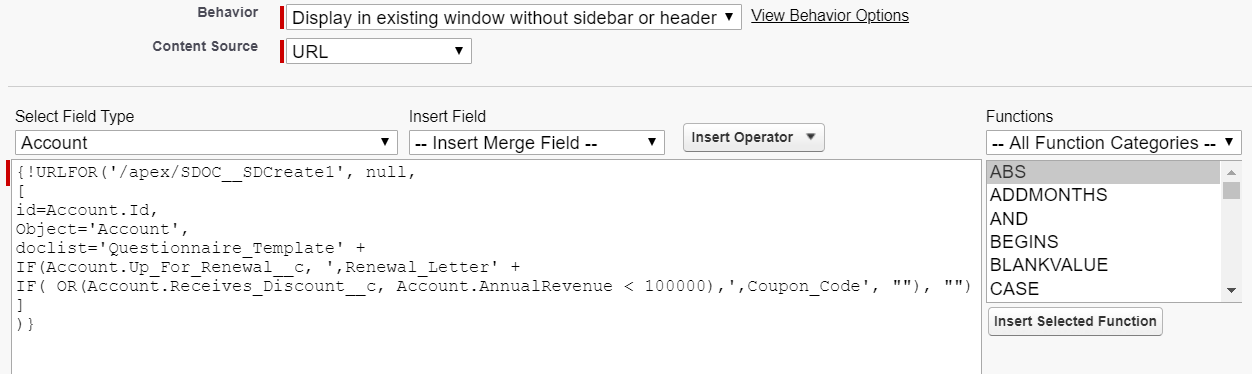Click the Insert Selected Function button
This screenshot has height=374, width=1252.
1075,322
